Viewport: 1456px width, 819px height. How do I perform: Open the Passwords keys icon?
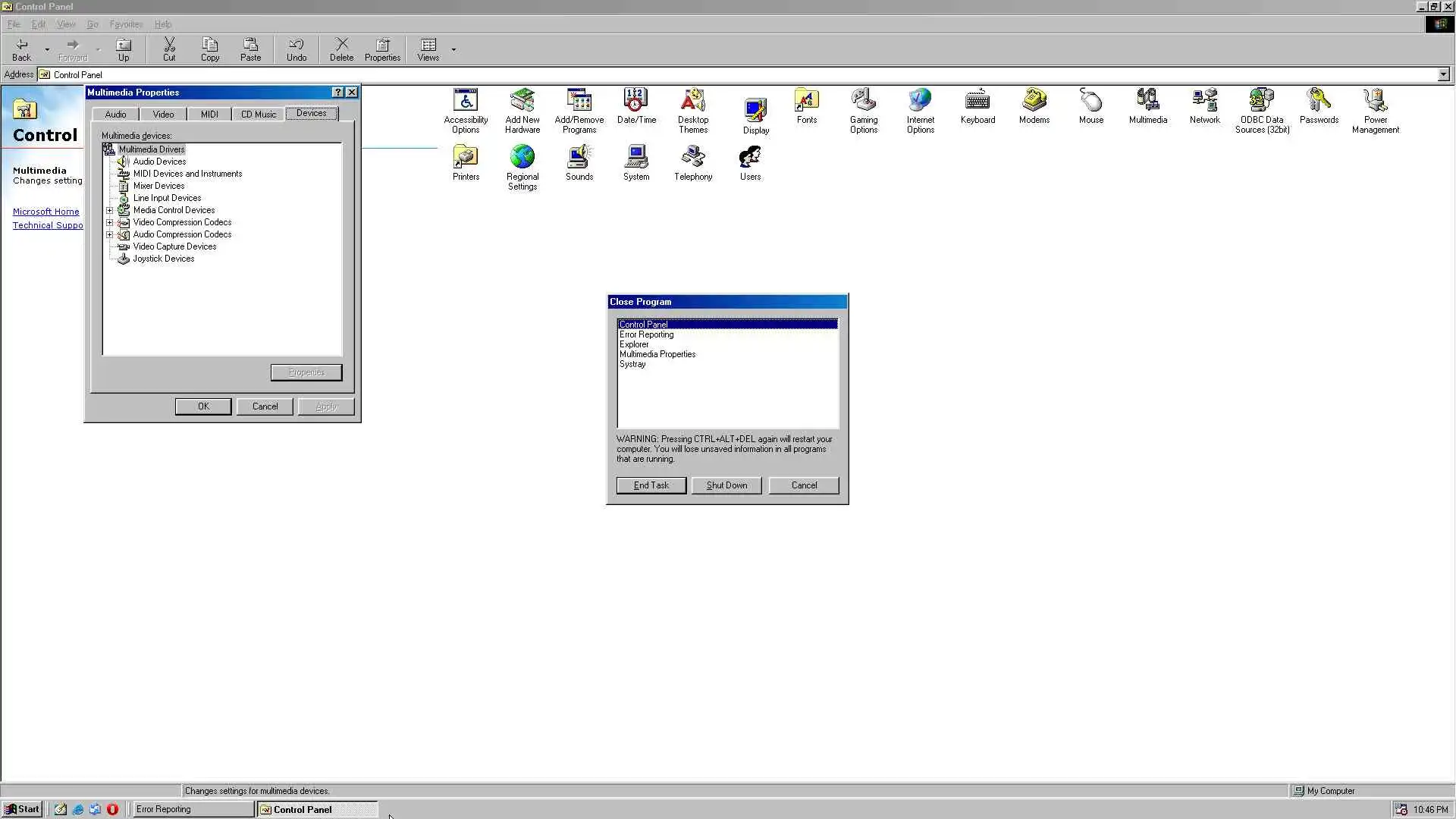point(1319,101)
